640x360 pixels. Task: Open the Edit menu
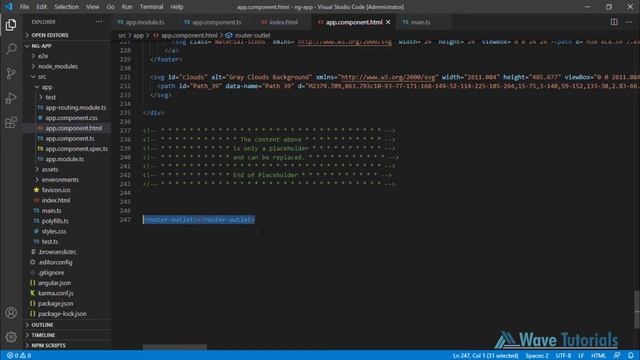tap(41, 7)
